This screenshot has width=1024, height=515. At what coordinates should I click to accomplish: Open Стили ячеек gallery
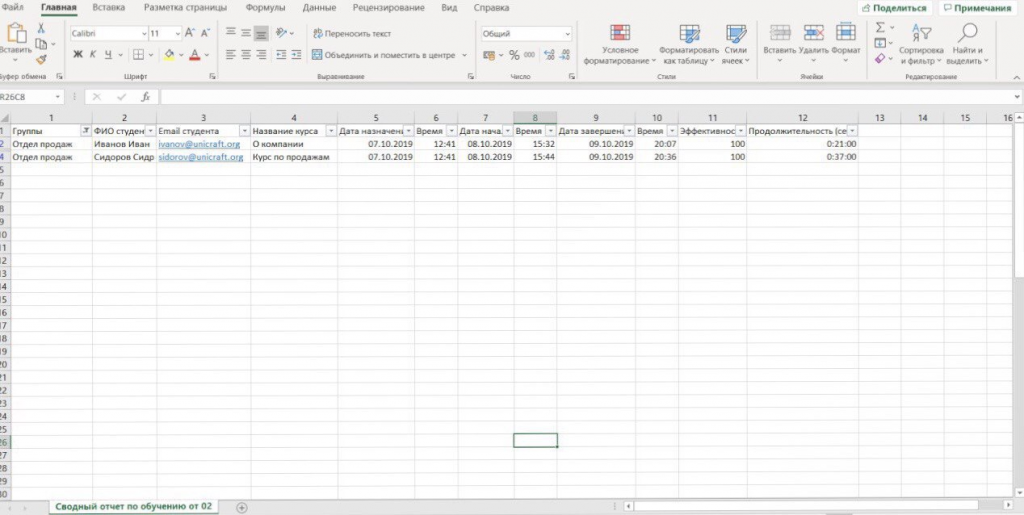(x=736, y=44)
